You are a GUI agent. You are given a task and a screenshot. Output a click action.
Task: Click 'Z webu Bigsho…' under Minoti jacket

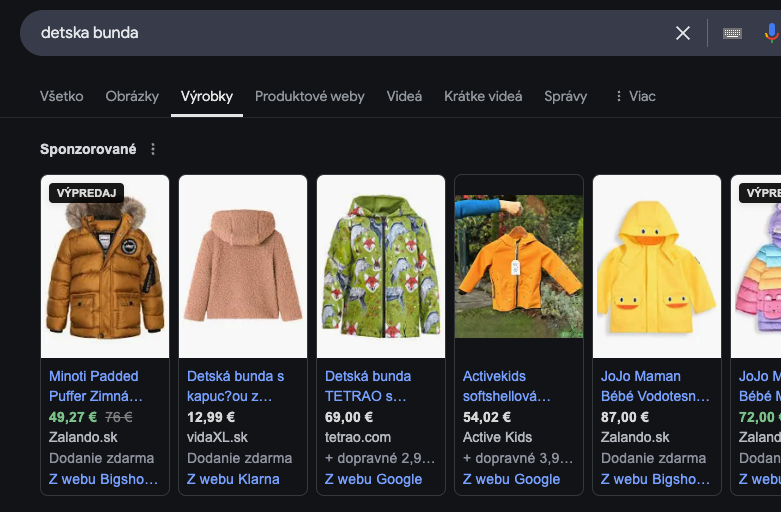tap(103, 479)
